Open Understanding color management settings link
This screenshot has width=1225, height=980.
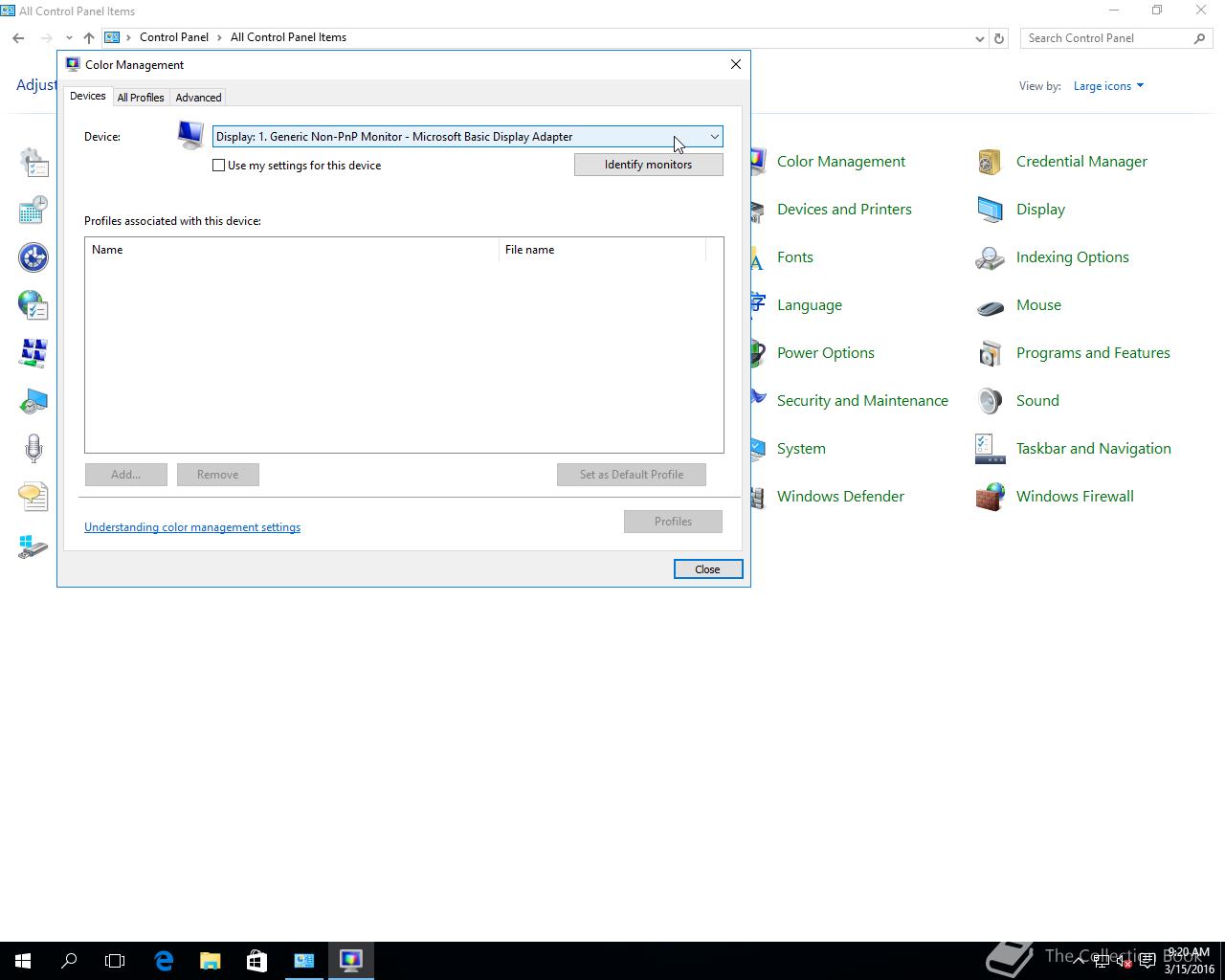pos(192,527)
